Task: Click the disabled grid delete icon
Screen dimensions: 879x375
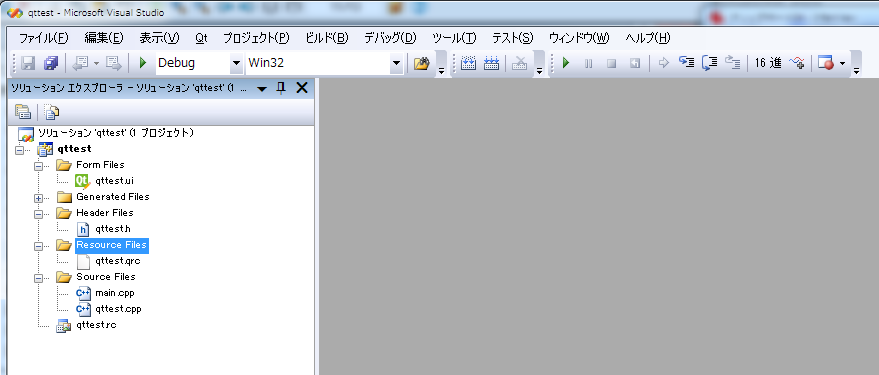Action: pyautogui.click(x=520, y=63)
